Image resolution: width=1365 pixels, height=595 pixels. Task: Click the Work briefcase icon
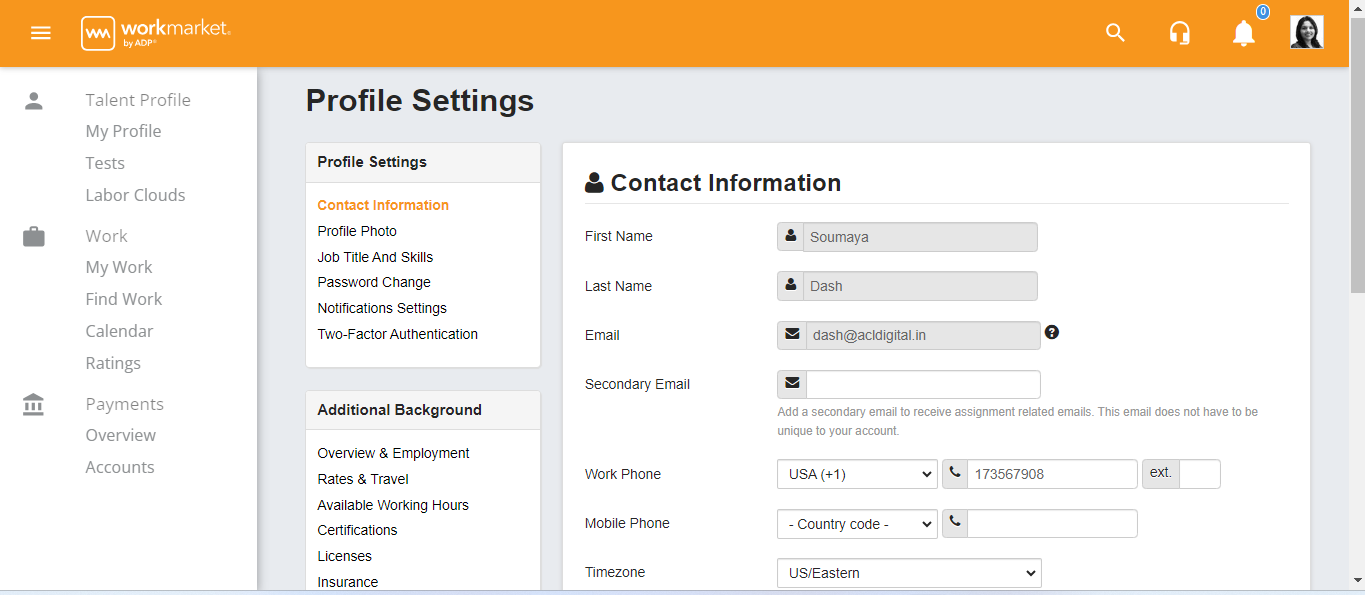click(33, 235)
